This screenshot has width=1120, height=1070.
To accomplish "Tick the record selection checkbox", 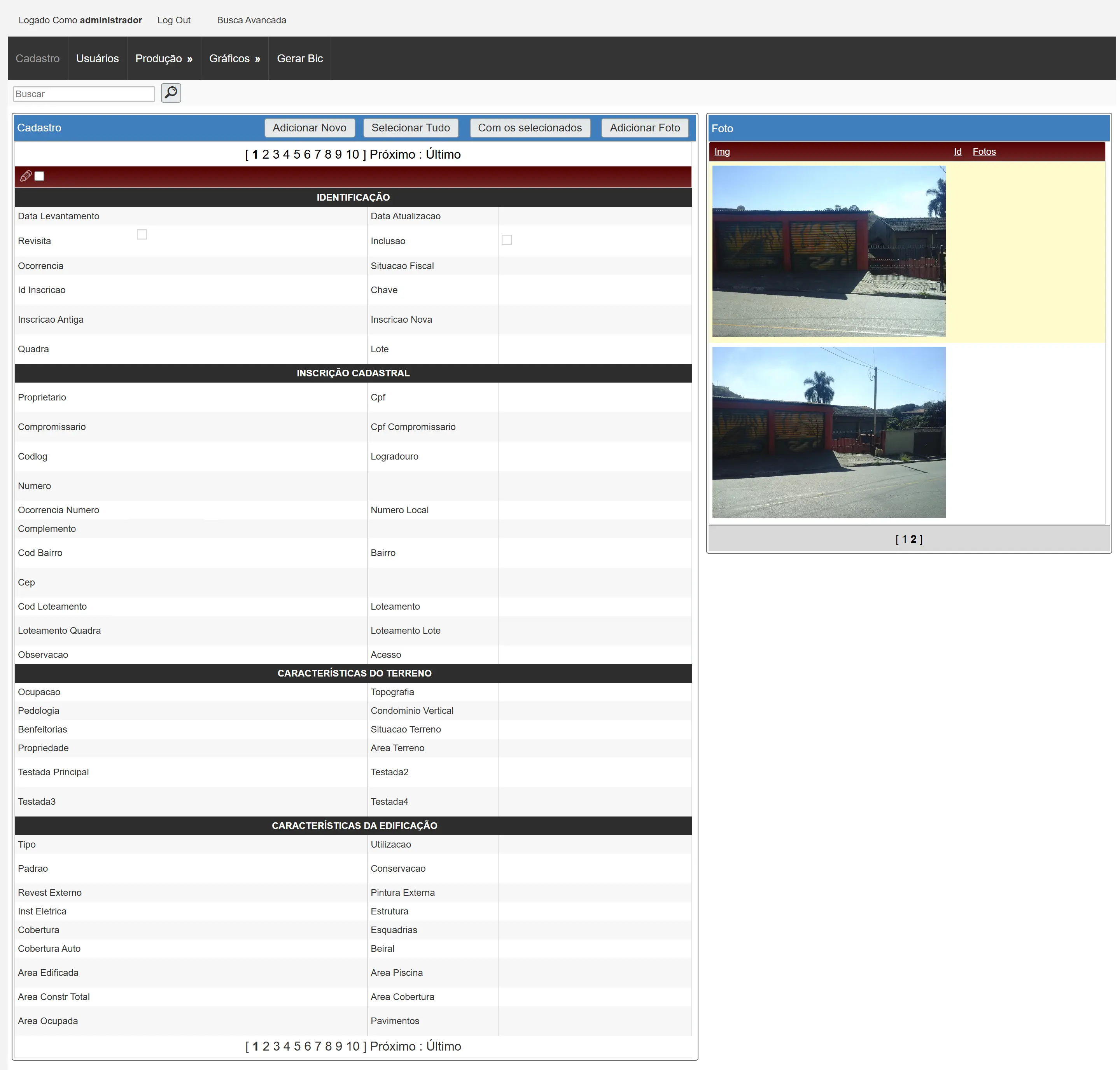I will click(x=39, y=176).
